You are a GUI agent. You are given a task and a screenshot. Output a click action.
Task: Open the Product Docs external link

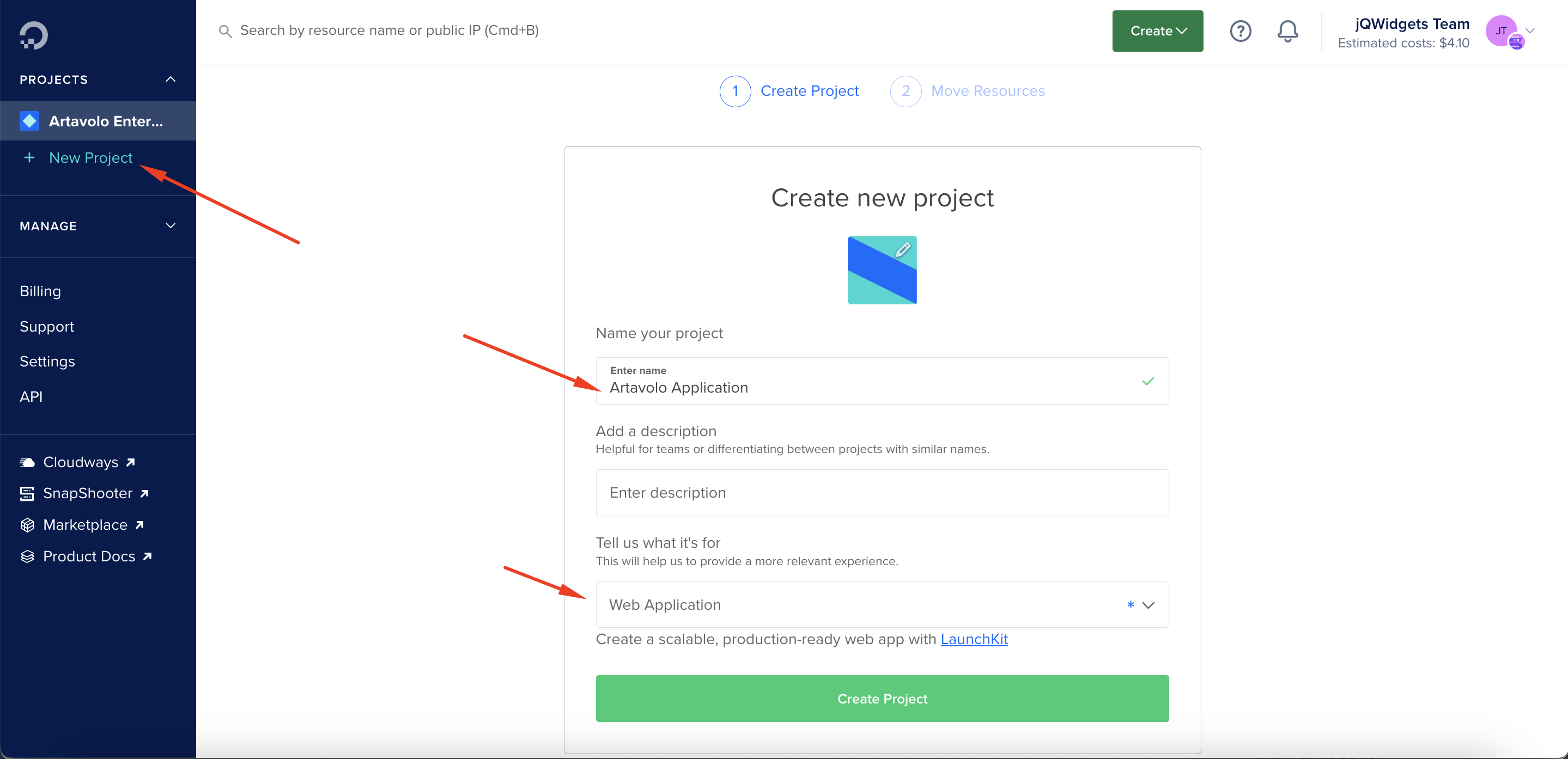(x=98, y=556)
